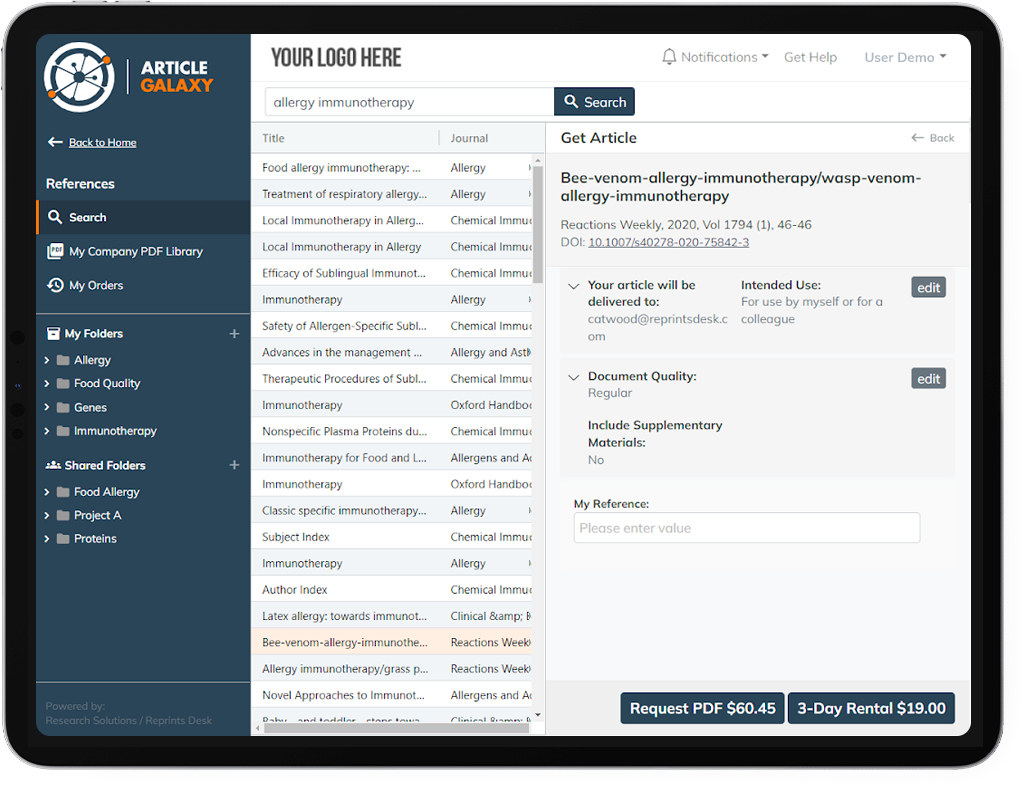Open the Notifications bell
The width and height of the screenshot is (1030, 790).
point(669,57)
